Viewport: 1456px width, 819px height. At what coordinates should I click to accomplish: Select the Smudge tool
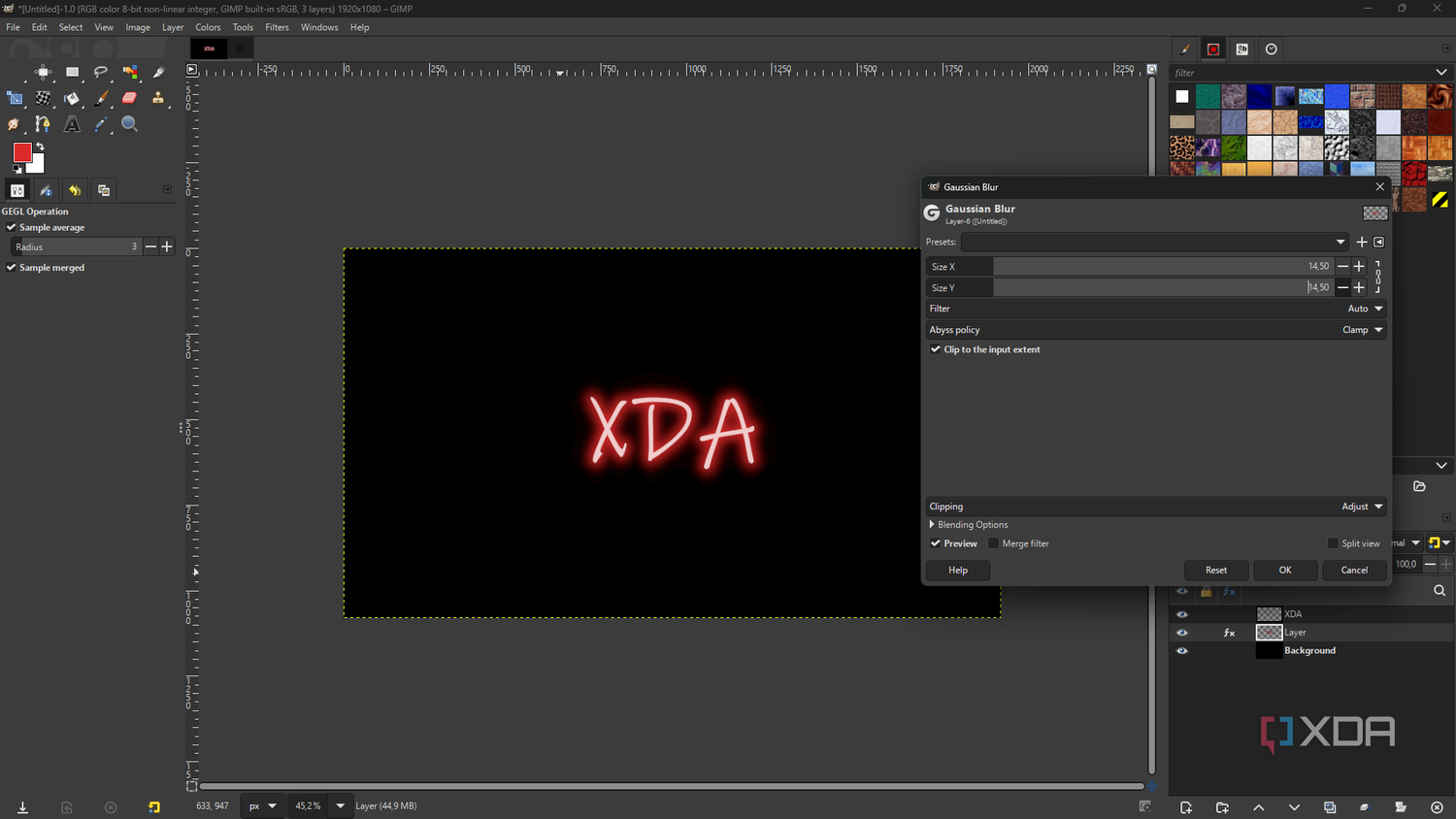[x=14, y=124]
